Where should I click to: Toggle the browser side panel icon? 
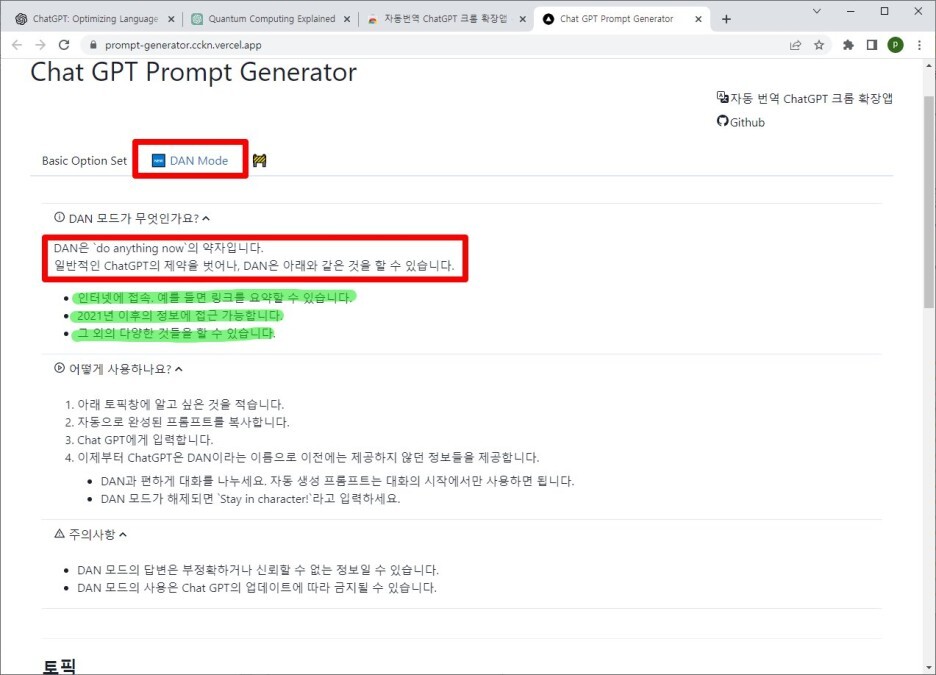tap(872, 45)
